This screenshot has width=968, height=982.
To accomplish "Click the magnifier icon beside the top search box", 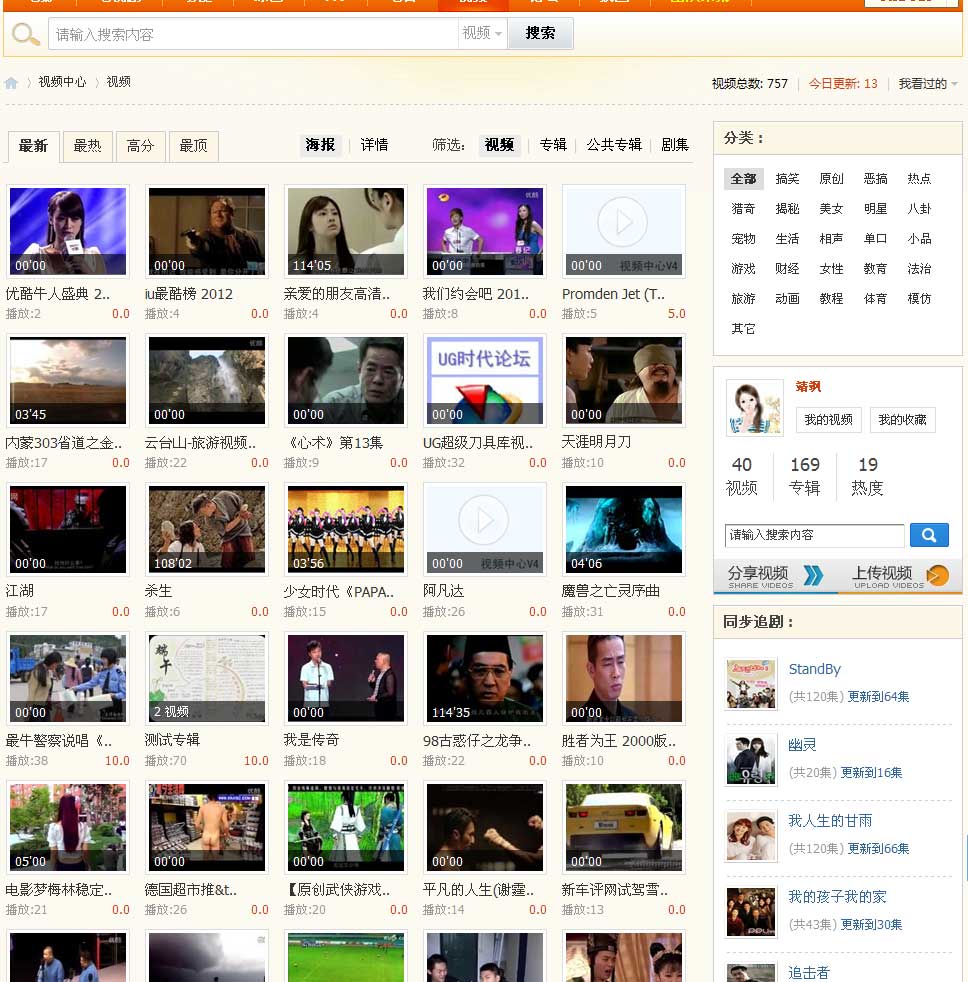I will [26, 34].
